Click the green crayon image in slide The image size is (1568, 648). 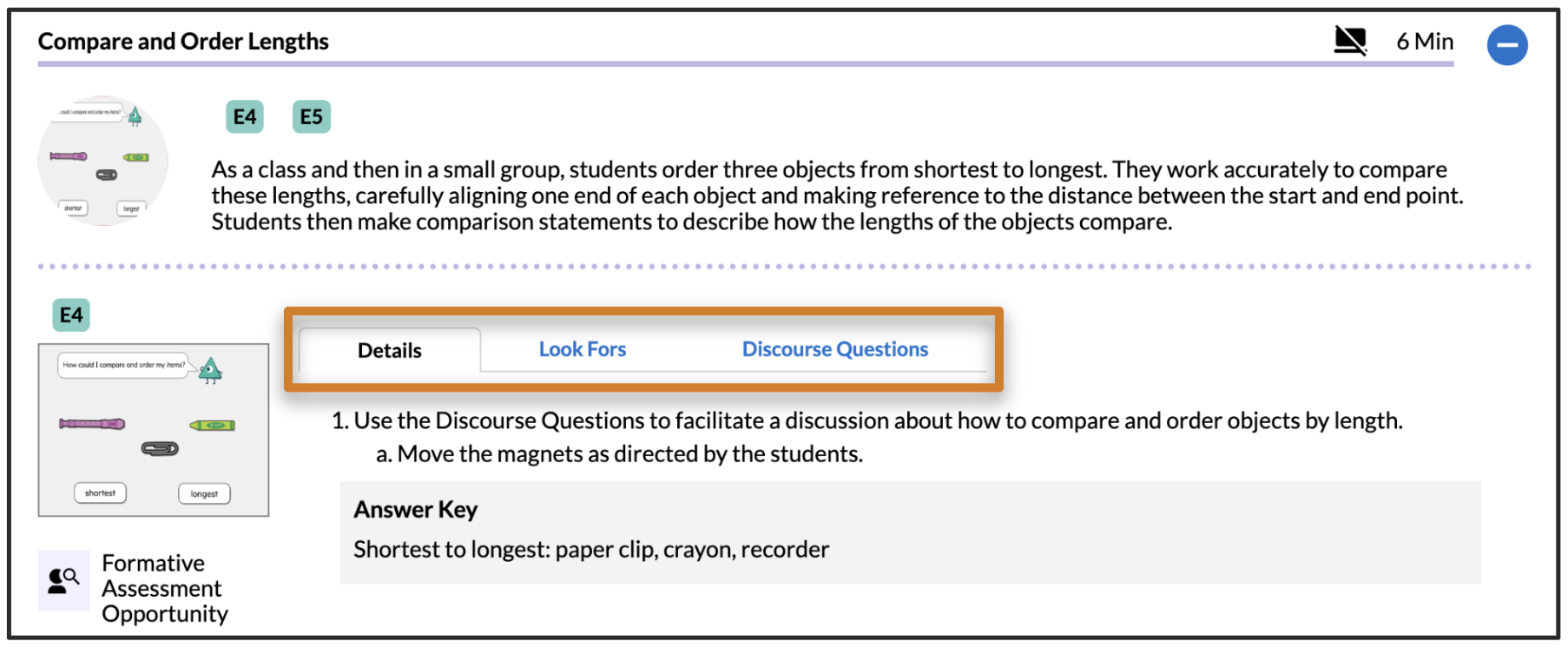click(x=213, y=426)
